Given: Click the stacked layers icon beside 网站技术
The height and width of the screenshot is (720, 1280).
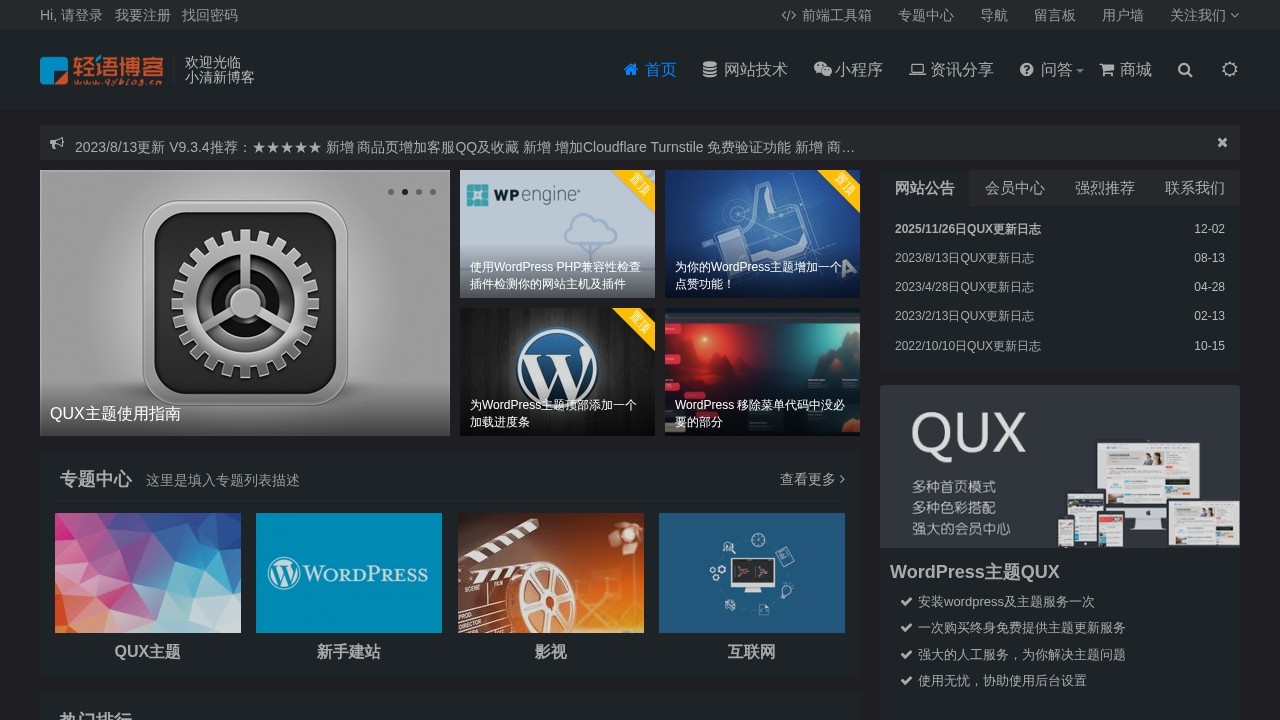Looking at the screenshot, I should [x=710, y=69].
